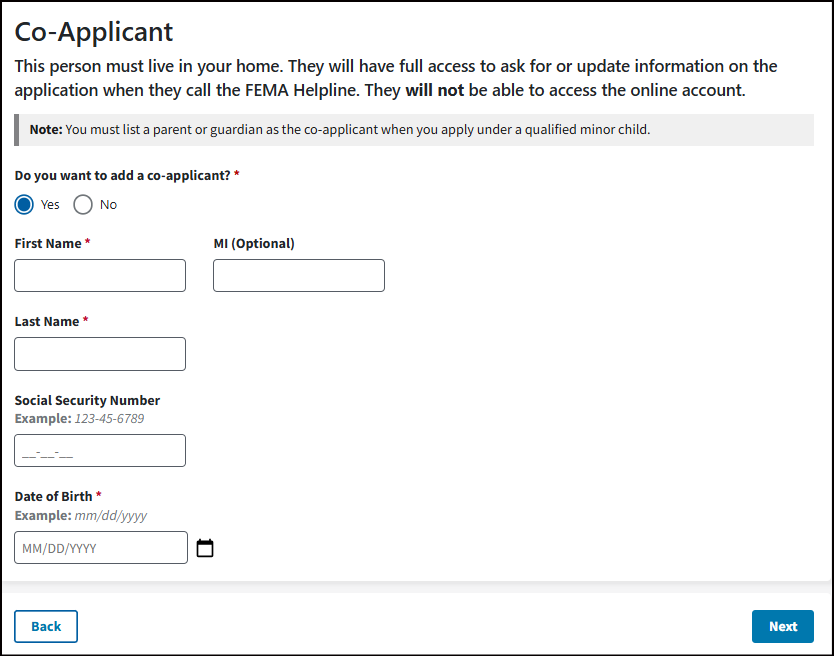
Task: Open the Date of Birth calendar picker
Action: click(x=205, y=548)
